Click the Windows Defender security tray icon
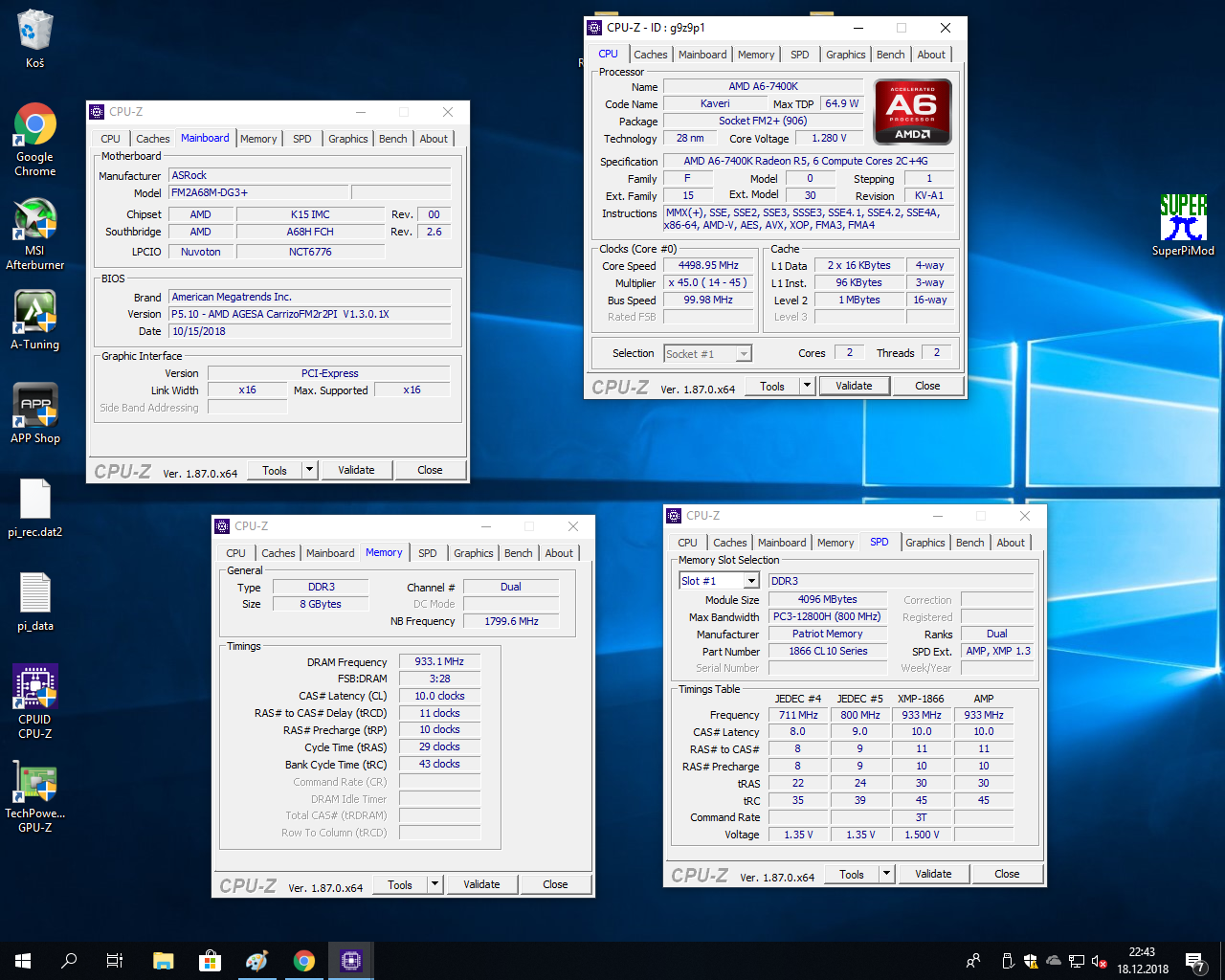The height and width of the screenshot is (980, 1225). (1031, 961)
